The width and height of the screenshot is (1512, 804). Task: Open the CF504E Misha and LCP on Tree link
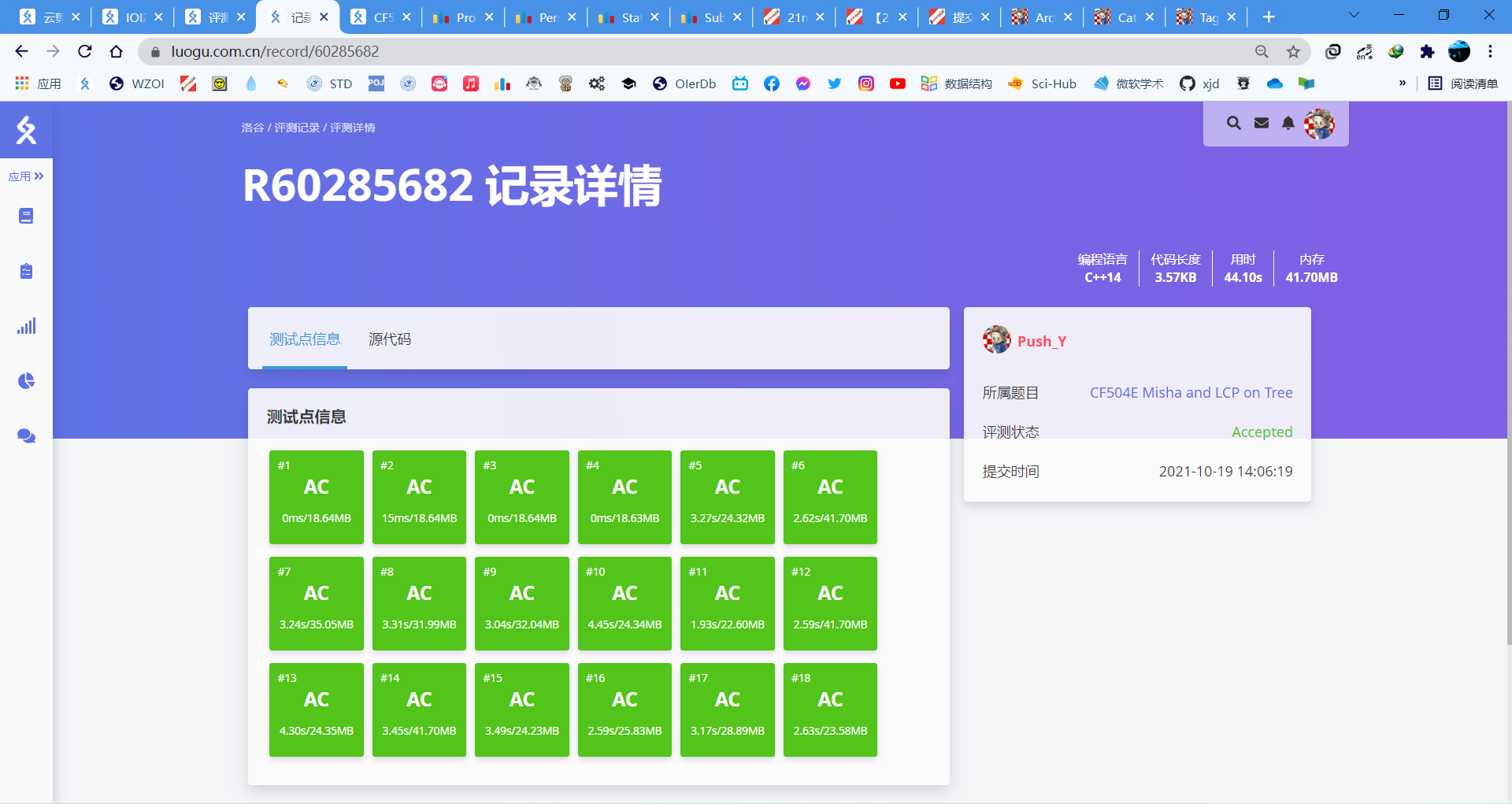[1191, 393]
